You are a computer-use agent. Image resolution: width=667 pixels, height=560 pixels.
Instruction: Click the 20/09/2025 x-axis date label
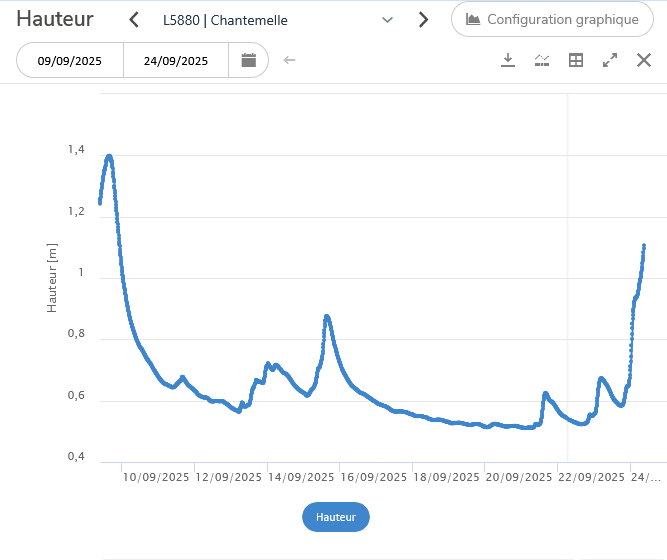coord(520,477)
